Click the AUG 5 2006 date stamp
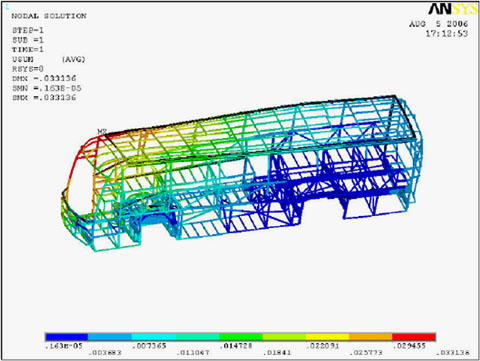Viewport: 480px width, 361px height. click(439, 24)
